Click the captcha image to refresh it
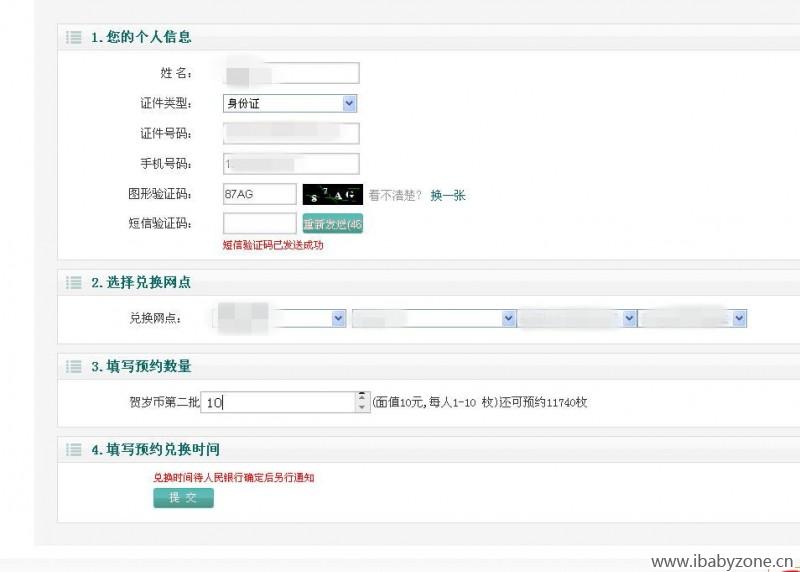800x572 pixels. click(332, 194)
